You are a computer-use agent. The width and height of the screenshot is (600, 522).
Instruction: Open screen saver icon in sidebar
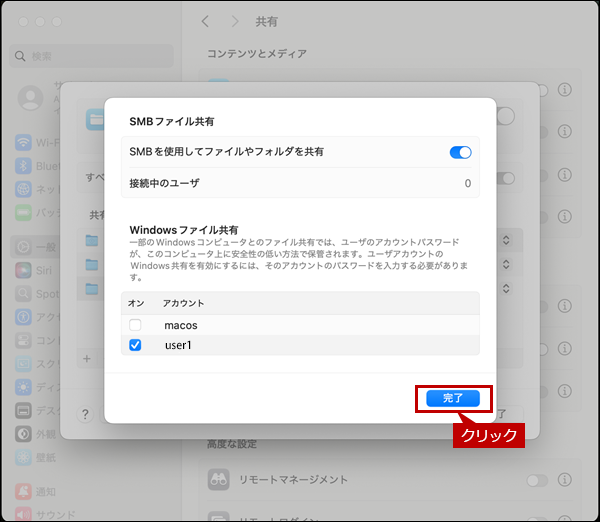(23, 364)
